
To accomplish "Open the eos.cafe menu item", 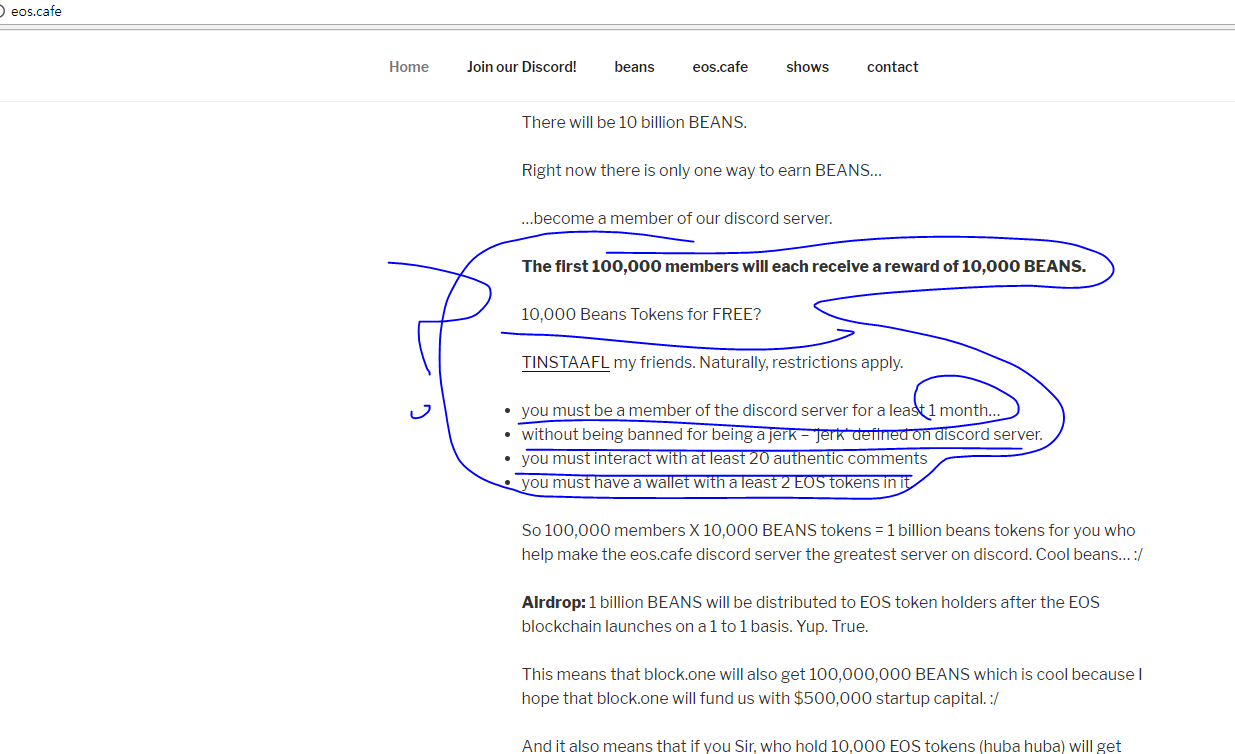I will click(x=720, y=67).
